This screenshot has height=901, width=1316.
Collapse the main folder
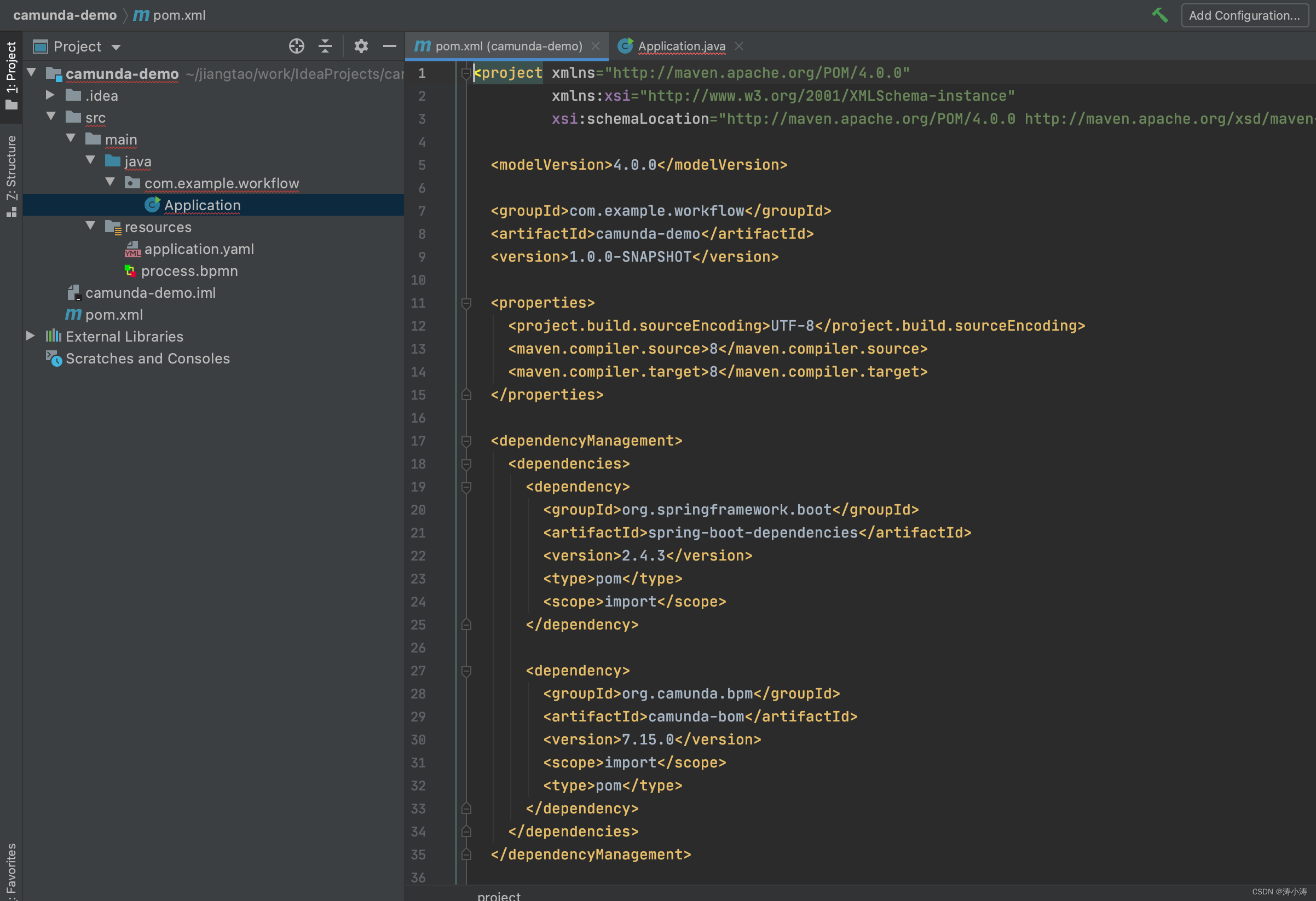click(71, 138)
